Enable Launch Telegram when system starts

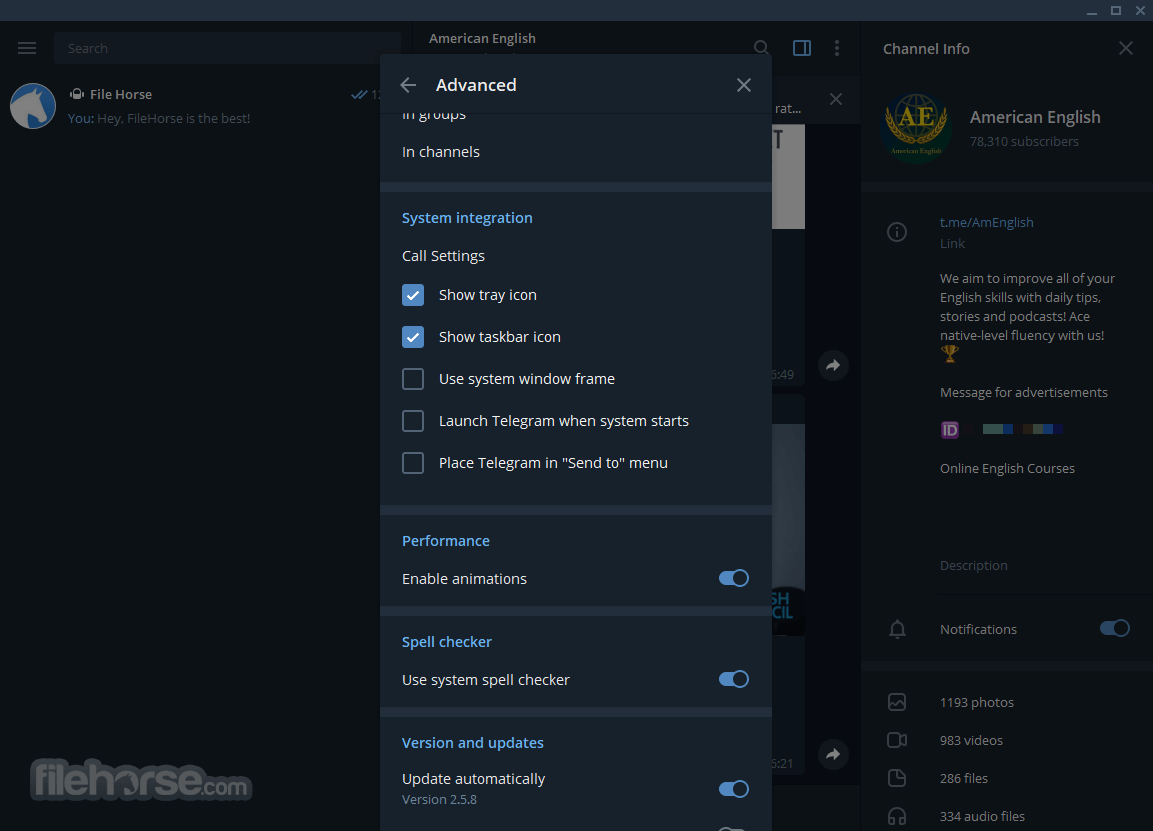click(x=413, y=421)
